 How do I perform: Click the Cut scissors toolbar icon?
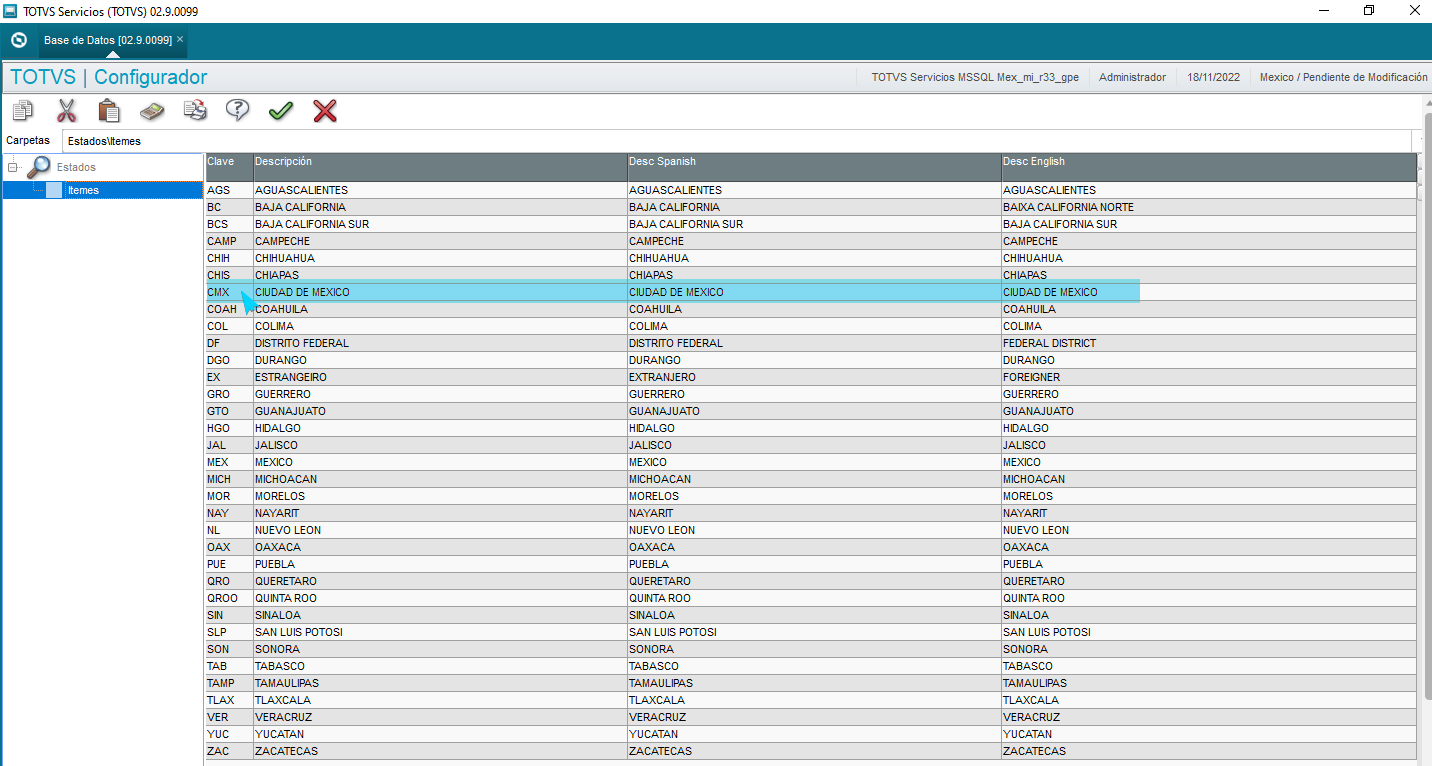pyautogui.click(x=66, y=110)
